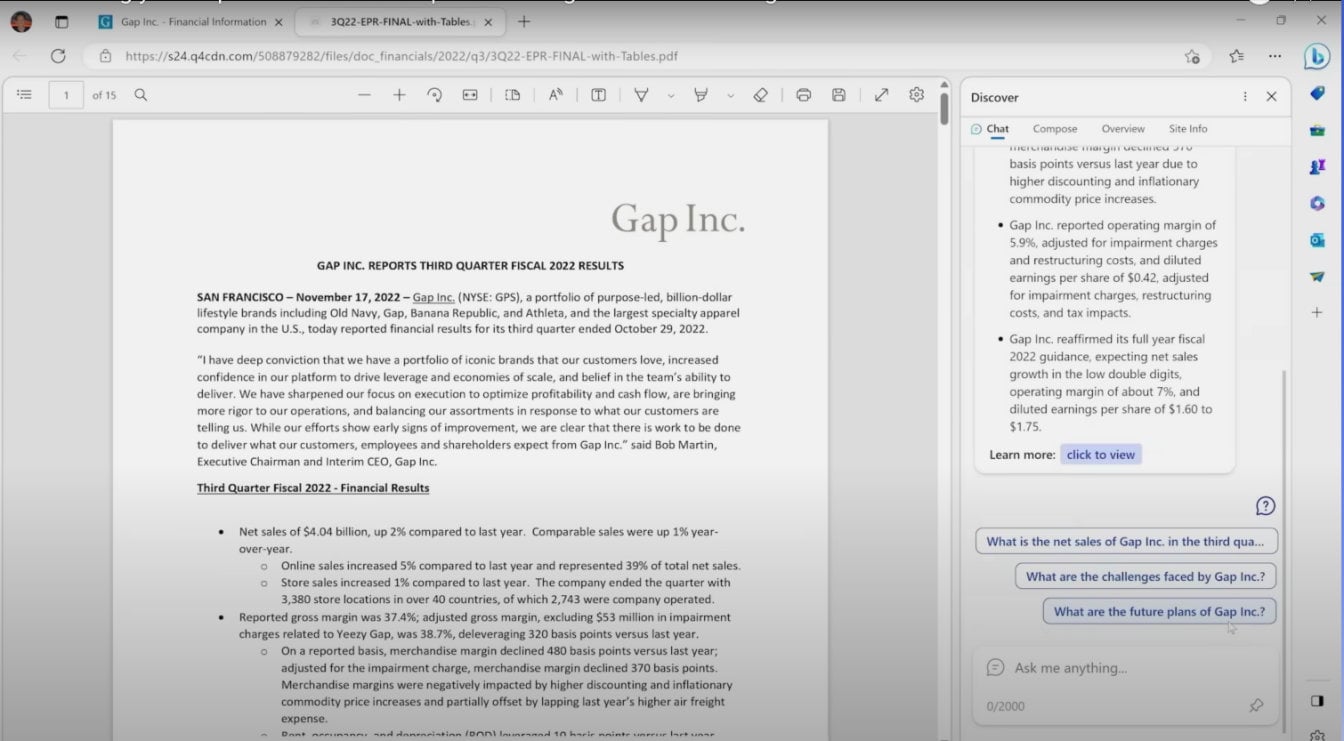Select the Highlight tool
The height and width of the screenshot is (741, 1344).
(701, 95)
